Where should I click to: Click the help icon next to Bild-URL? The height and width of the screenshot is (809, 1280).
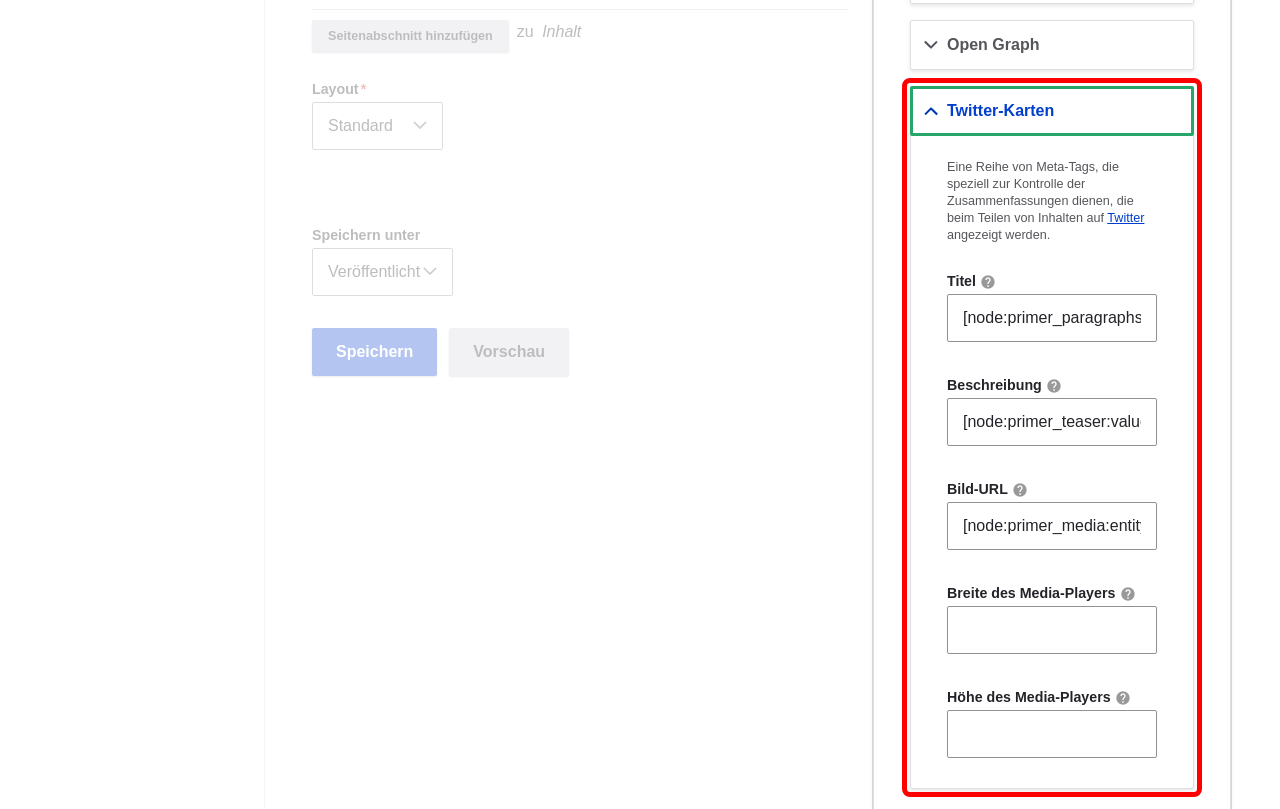click(1020, 490)
